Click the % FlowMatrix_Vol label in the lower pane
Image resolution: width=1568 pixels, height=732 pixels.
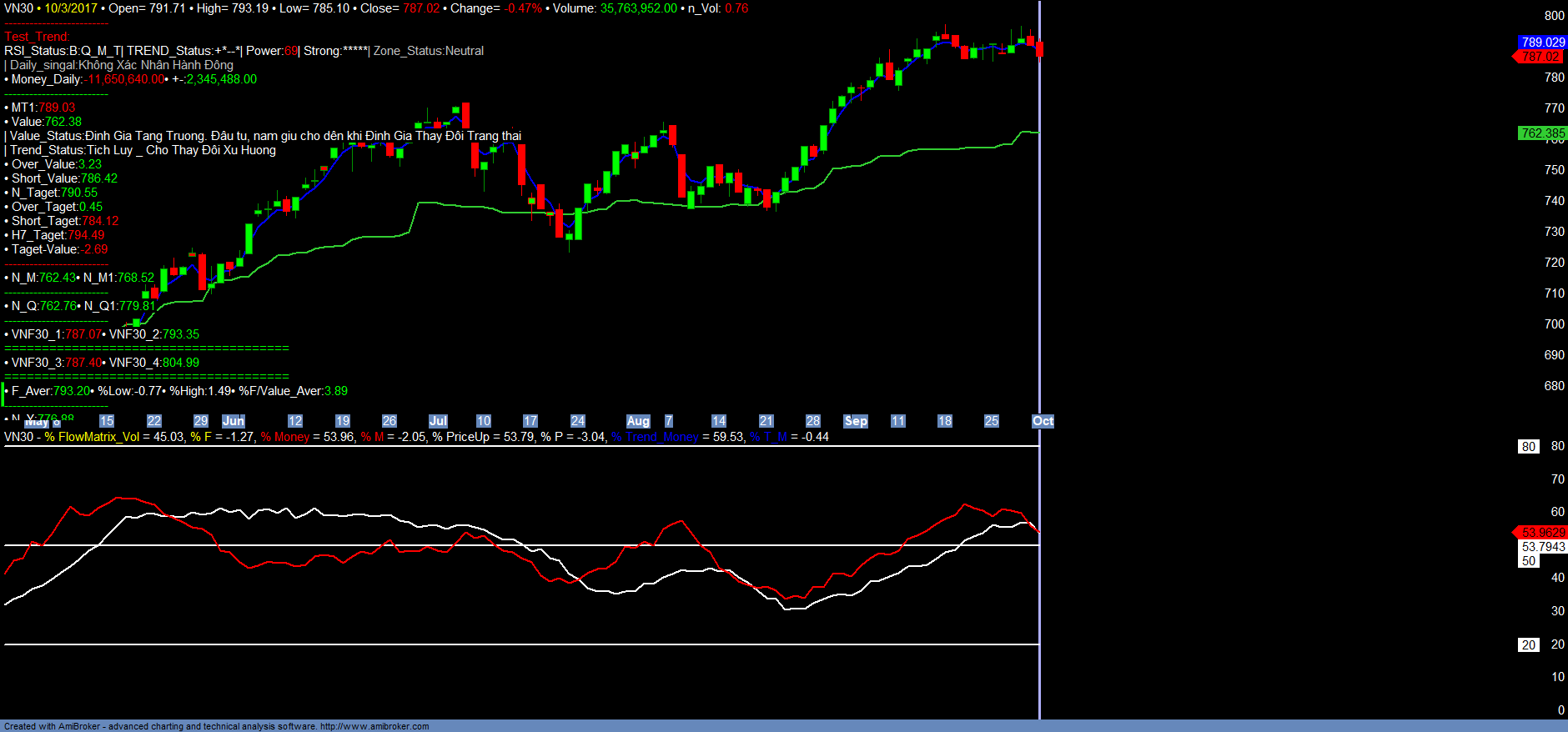pyautogui.click(x=93, y=437)
